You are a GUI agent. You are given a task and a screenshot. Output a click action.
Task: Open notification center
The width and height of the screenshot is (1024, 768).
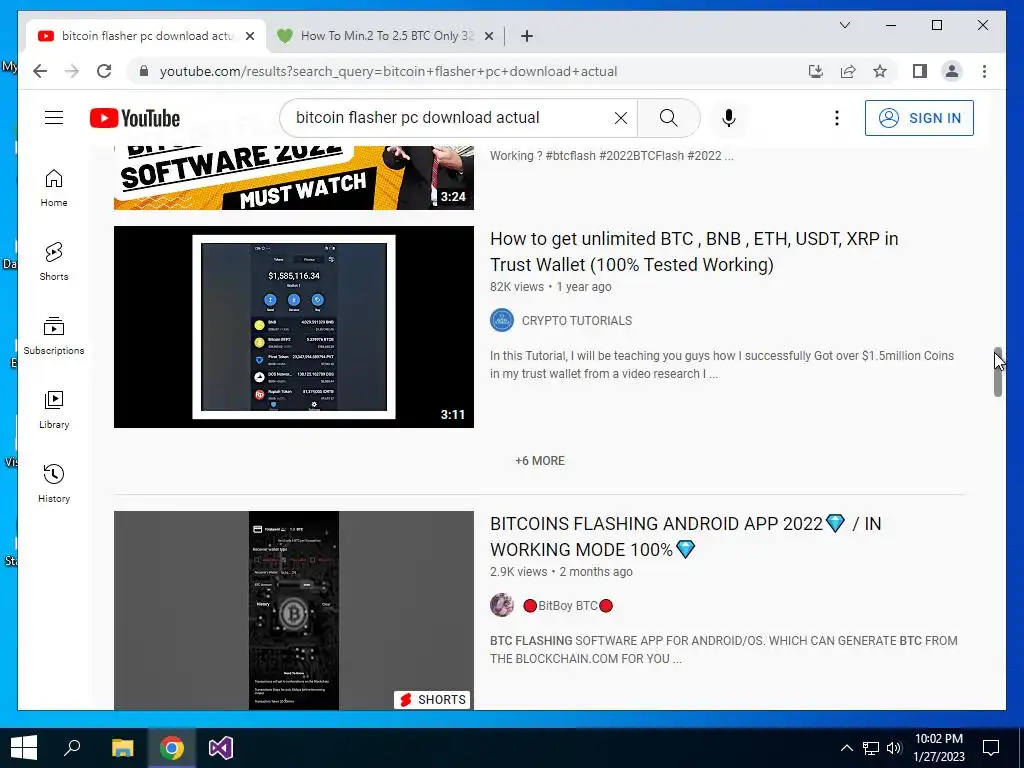click(x=991, y=748)
